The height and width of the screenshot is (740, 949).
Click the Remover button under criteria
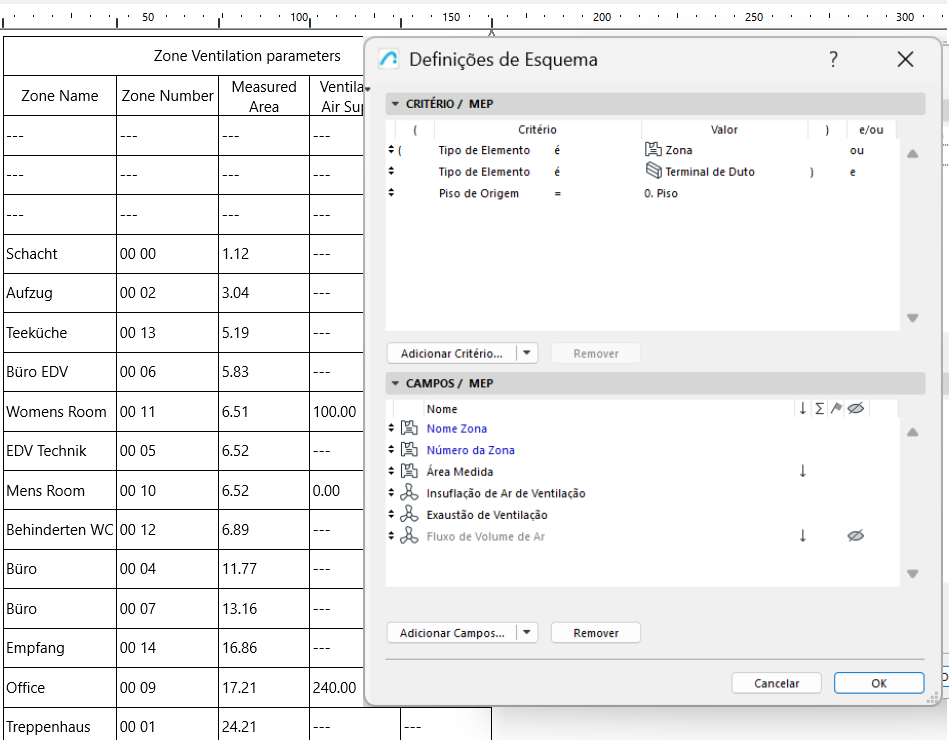pyautogui.click(x=596, y=354)
